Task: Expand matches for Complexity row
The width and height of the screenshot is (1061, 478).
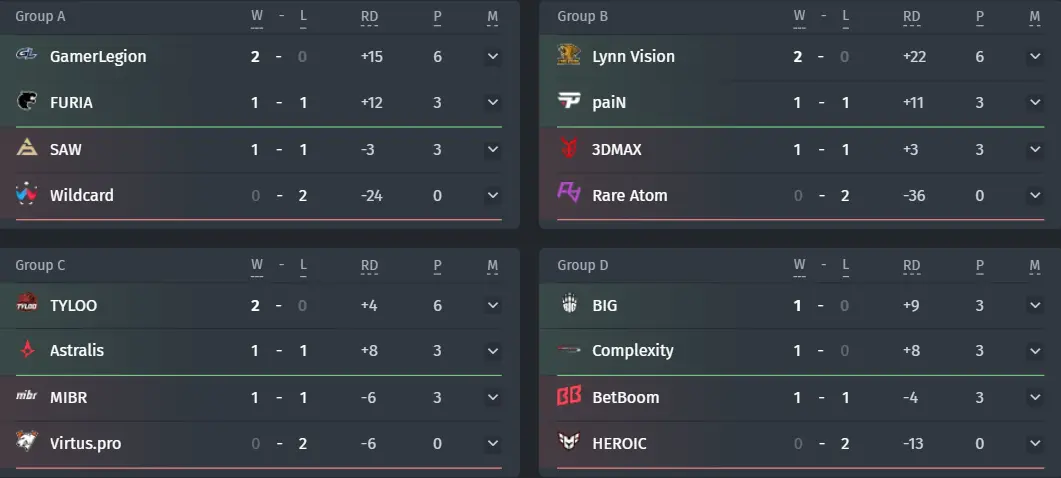Action: pyautogui.click(x=1035, y=351)
